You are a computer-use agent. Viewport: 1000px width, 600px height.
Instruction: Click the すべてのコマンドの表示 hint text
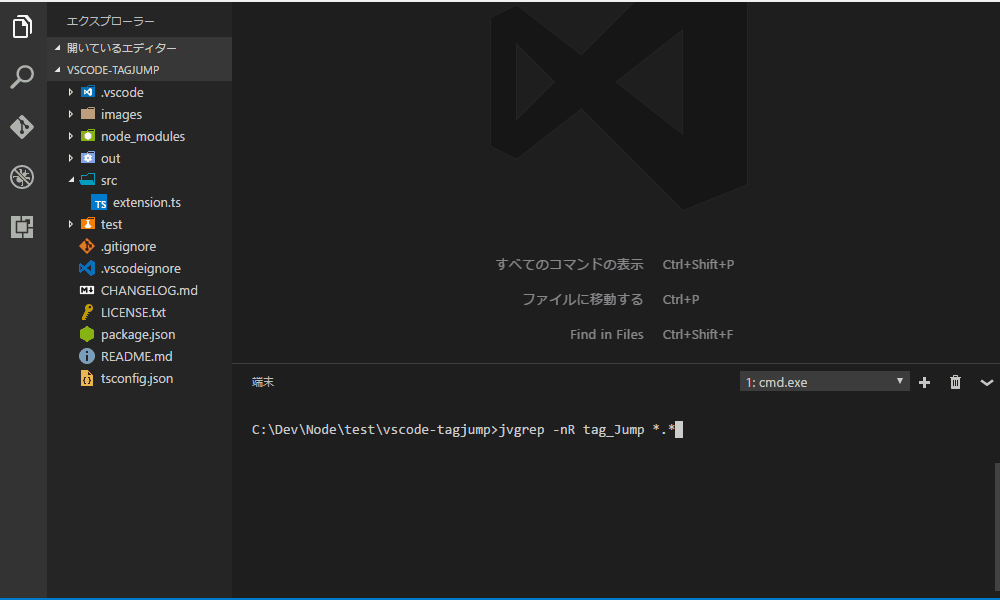[570, 264]
